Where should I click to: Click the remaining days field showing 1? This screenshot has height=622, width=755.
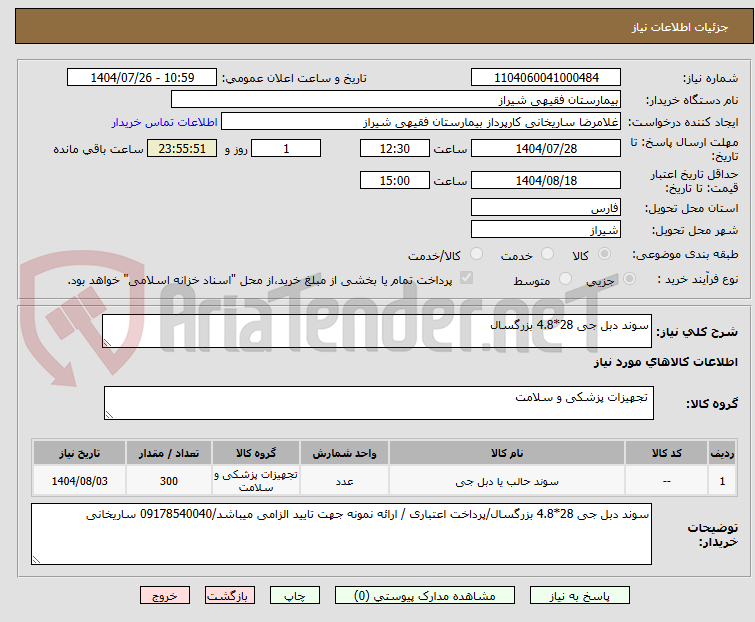tap(286, 148)
